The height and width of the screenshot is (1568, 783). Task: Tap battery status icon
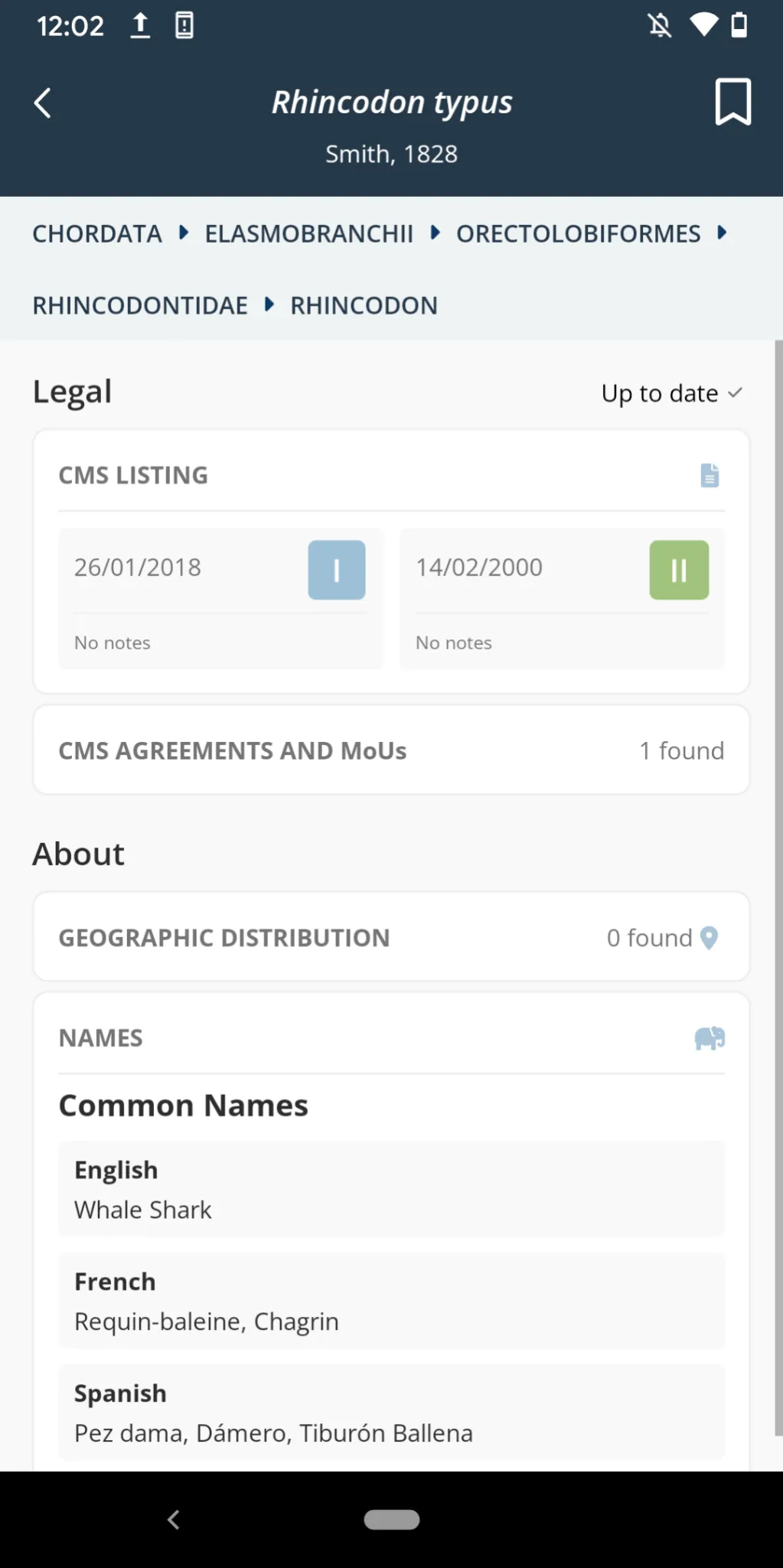pyautogui.click(x=739, y=25)
